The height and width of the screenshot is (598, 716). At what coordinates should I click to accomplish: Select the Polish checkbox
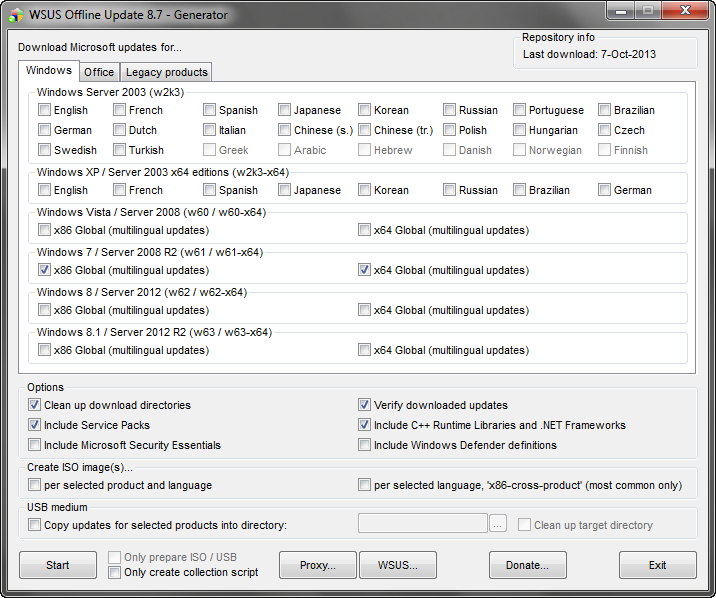coord(449,130)
